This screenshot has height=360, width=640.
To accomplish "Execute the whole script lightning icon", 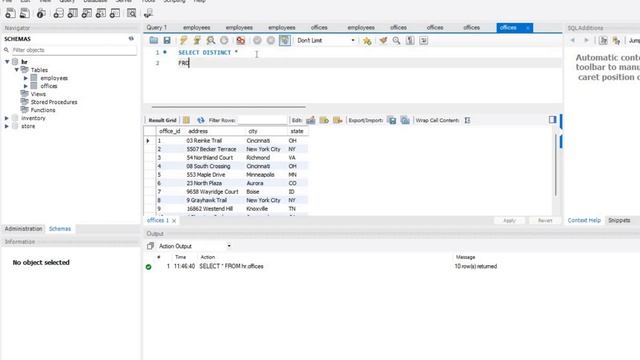I will click(183, 40).
